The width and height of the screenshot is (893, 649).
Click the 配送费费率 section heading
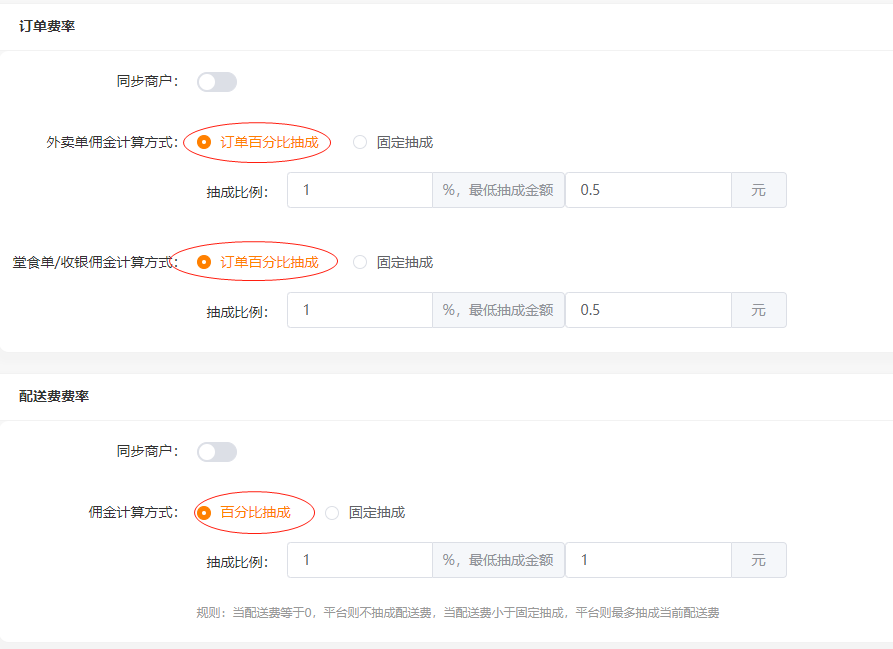click(x=54, y=396)
